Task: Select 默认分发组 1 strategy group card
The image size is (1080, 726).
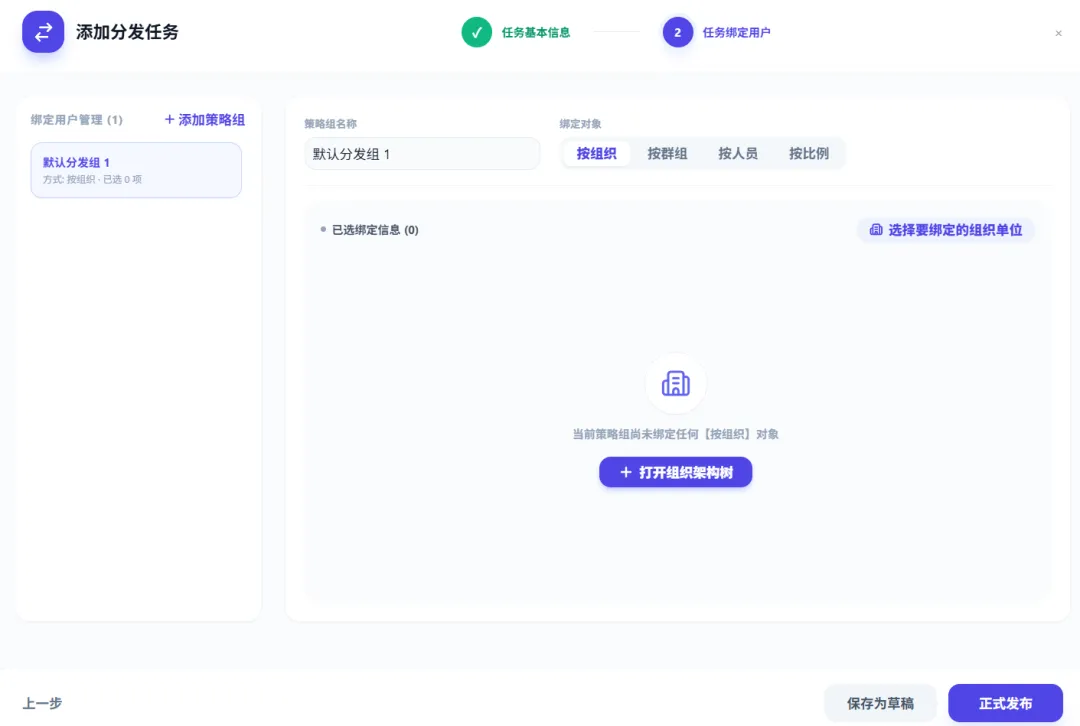Action: tap(136, 170)
